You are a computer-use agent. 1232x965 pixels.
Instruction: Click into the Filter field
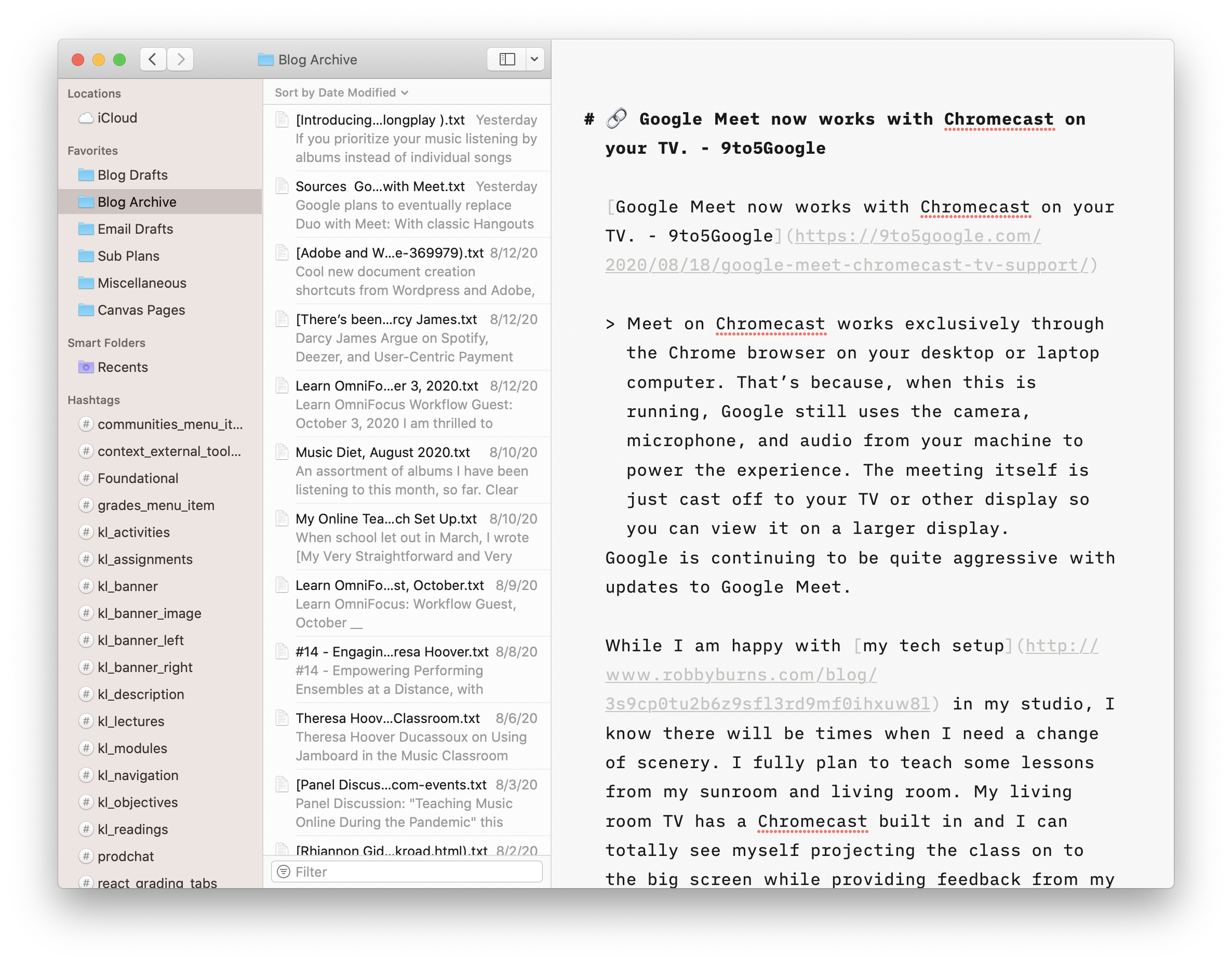[407, 872]
